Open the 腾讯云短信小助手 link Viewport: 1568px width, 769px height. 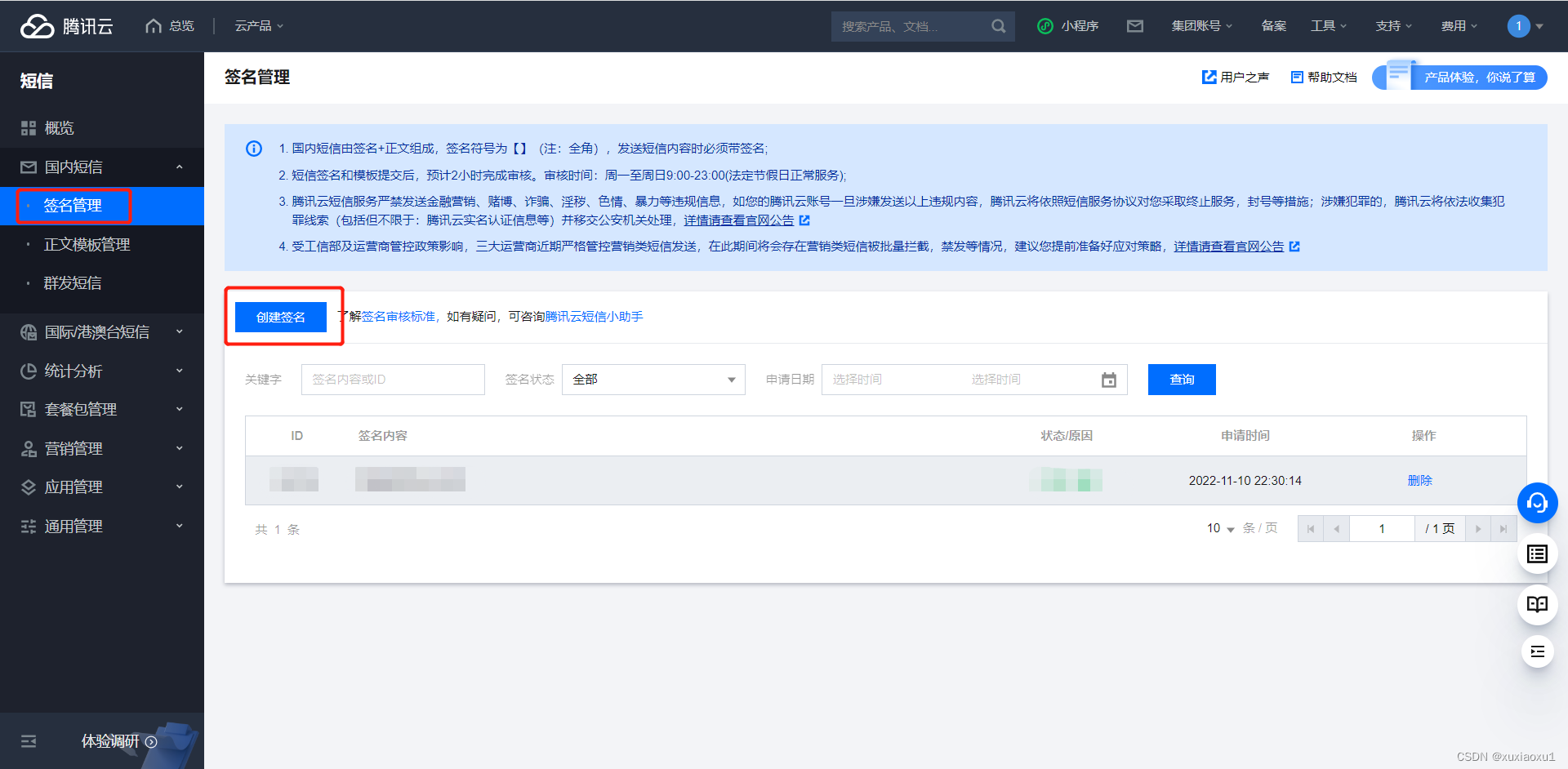(x=594, y=317)
